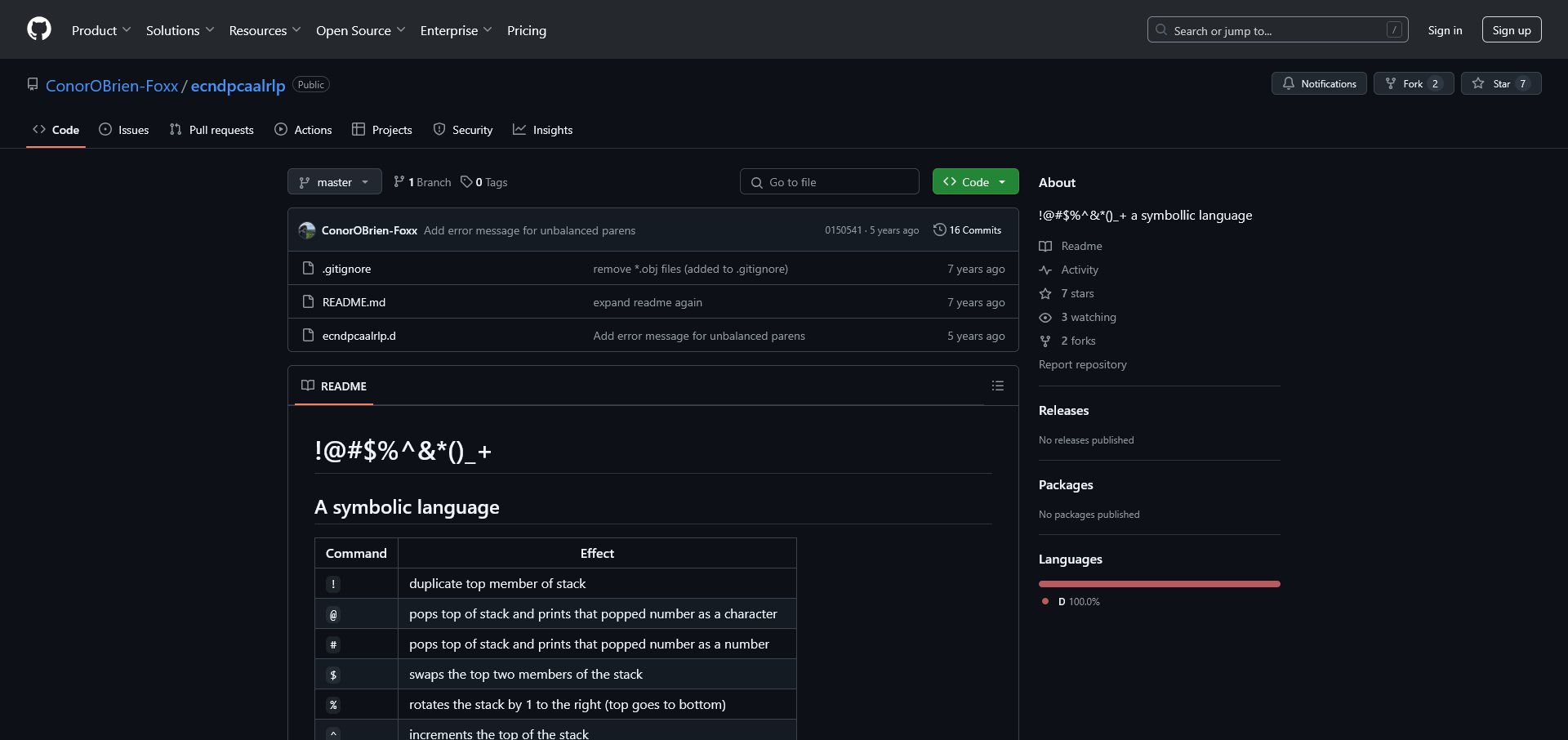Switch to the Insights tab
The height and width of the screenshot is (740, 1568).
coord(543,130)
